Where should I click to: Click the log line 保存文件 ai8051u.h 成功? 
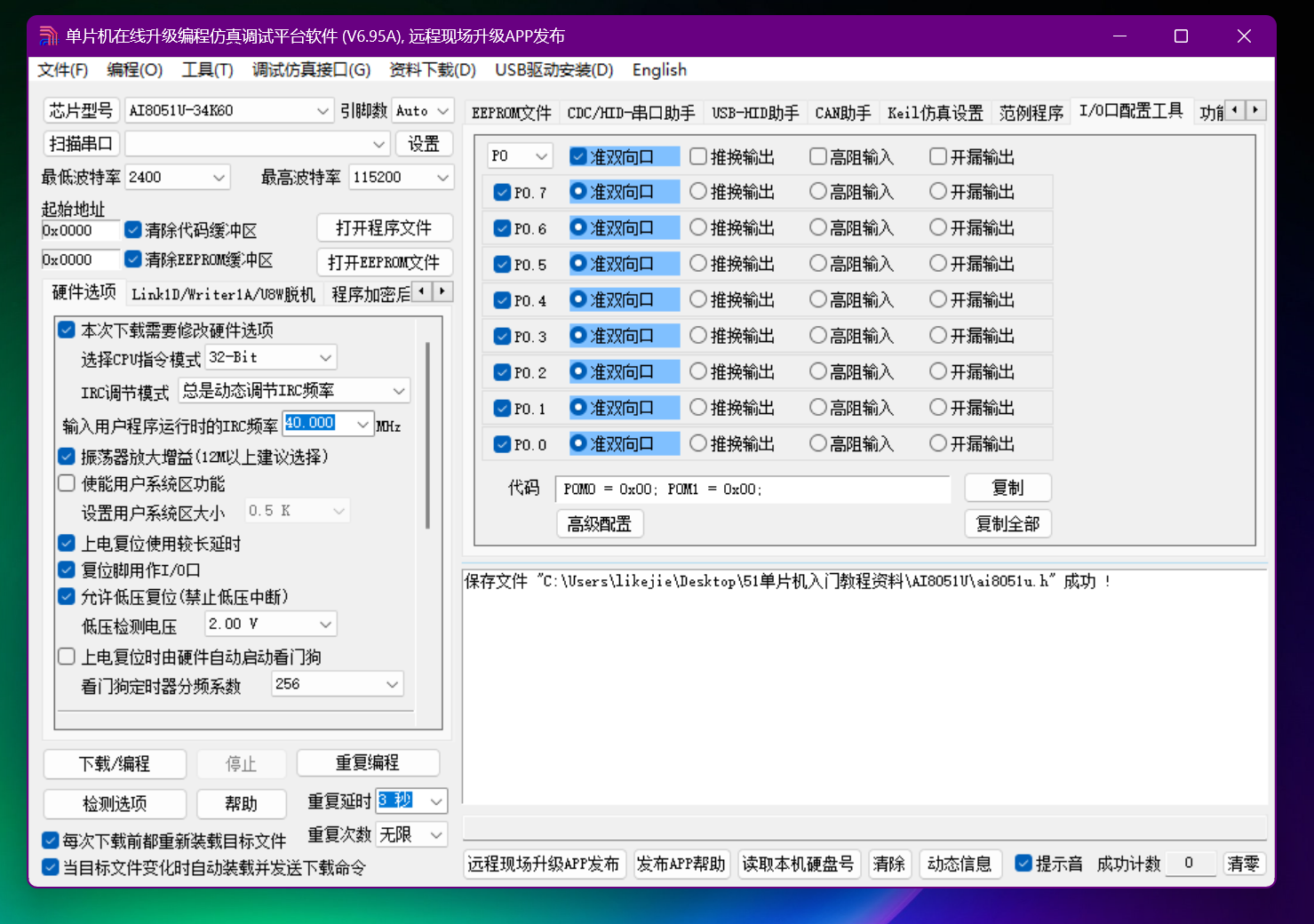(x=787, y=581)
